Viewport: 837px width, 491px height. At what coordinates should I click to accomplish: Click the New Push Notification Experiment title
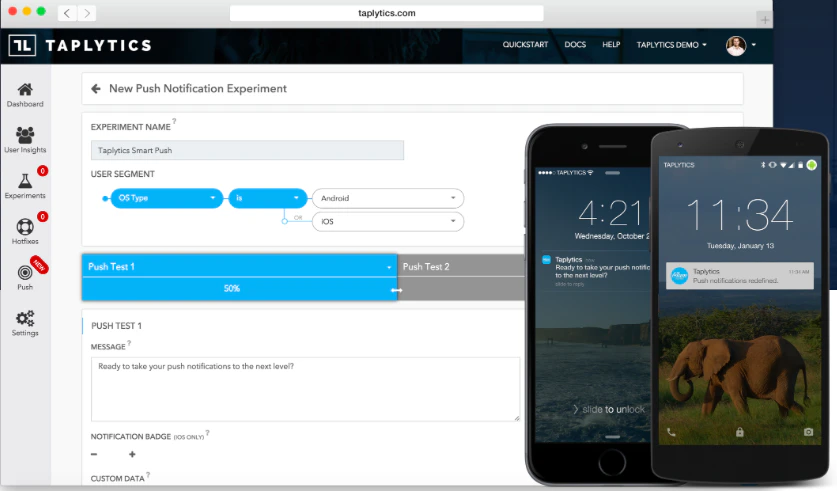(198, 89)
